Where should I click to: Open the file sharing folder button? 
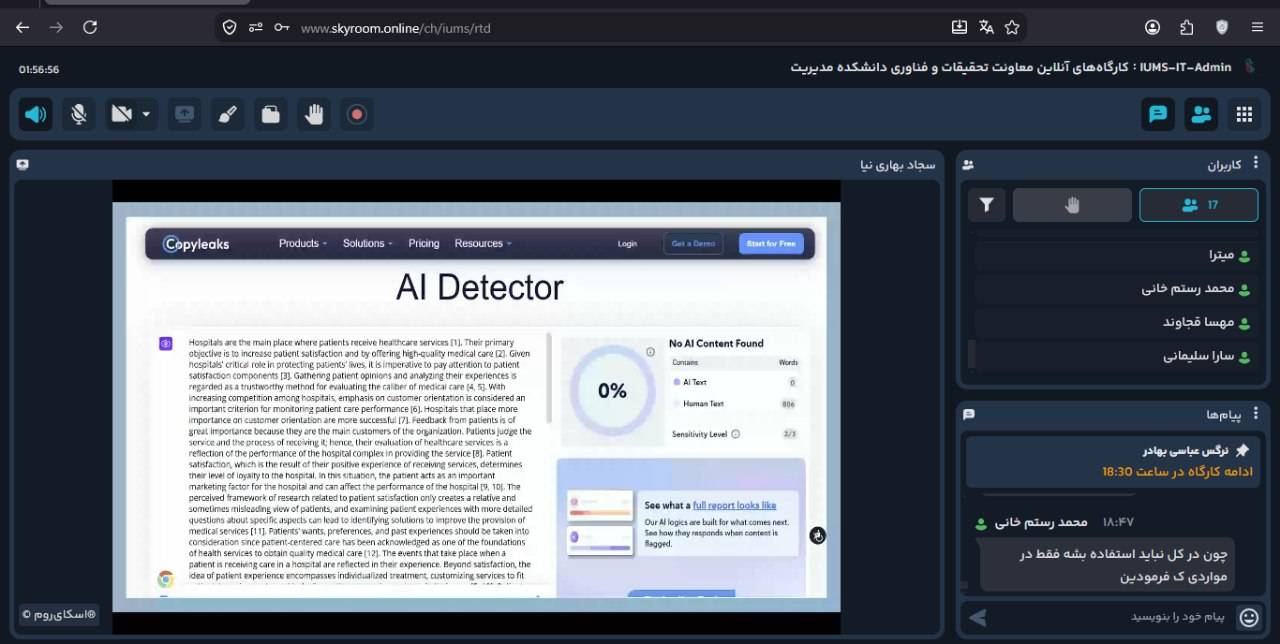pyautogui.click(x=270, y=114)
